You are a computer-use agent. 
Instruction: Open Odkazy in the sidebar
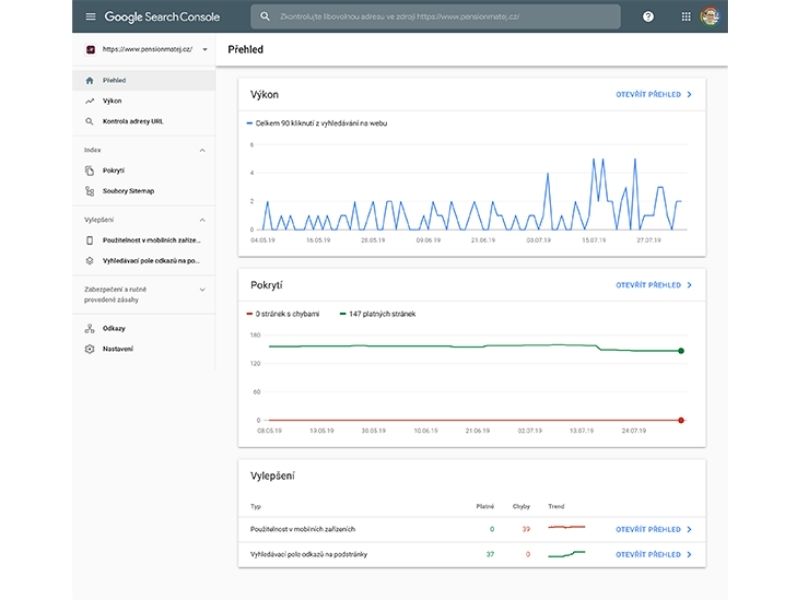[144, 329]
